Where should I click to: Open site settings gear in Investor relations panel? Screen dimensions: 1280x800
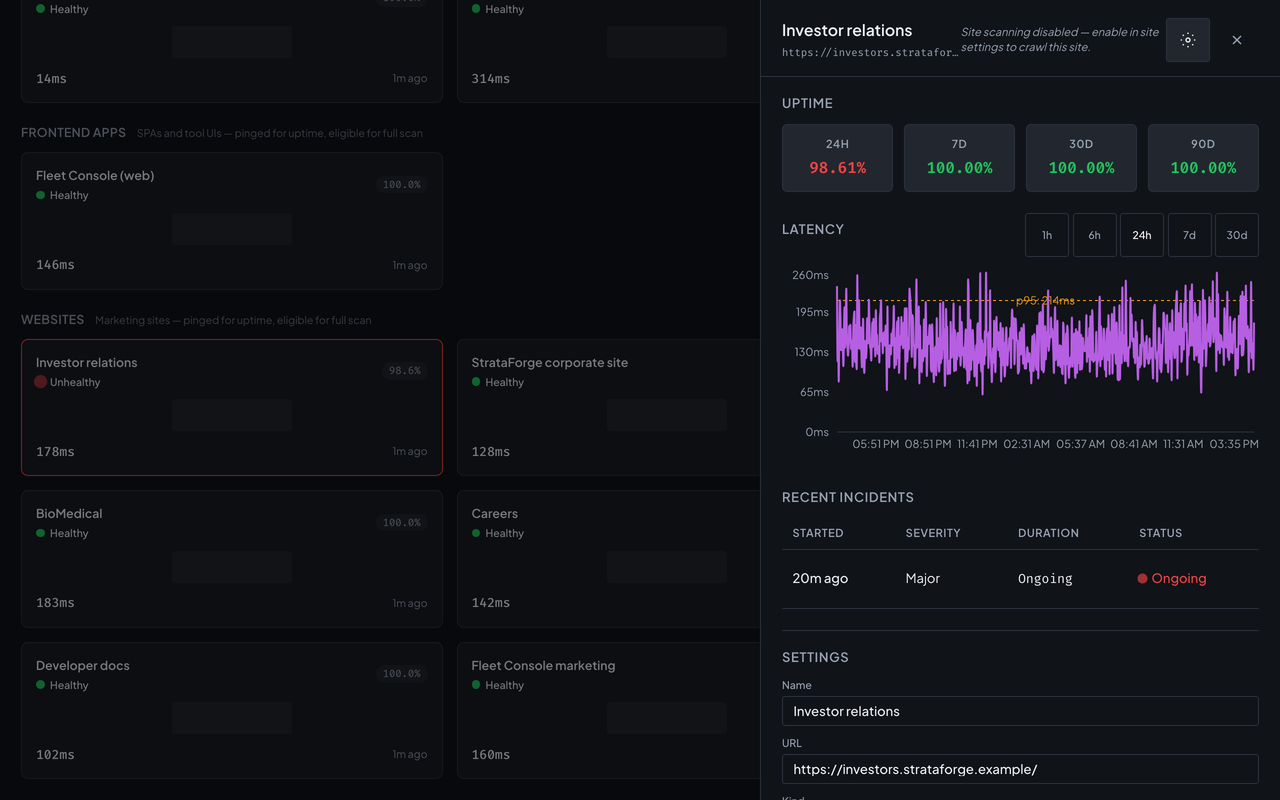coord(1188,40)
